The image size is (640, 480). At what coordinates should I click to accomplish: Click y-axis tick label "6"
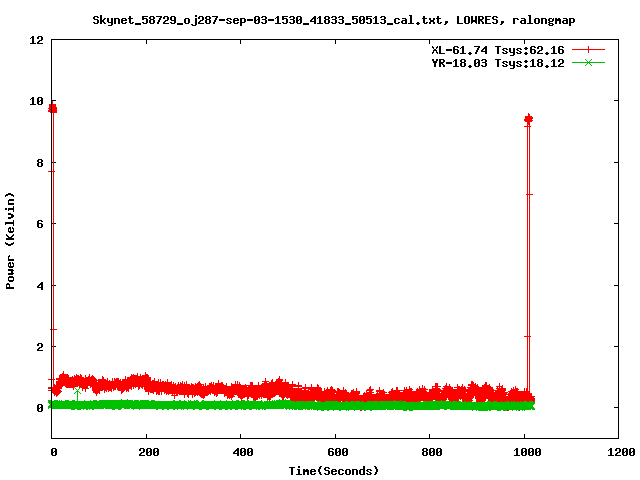[40, 224]
